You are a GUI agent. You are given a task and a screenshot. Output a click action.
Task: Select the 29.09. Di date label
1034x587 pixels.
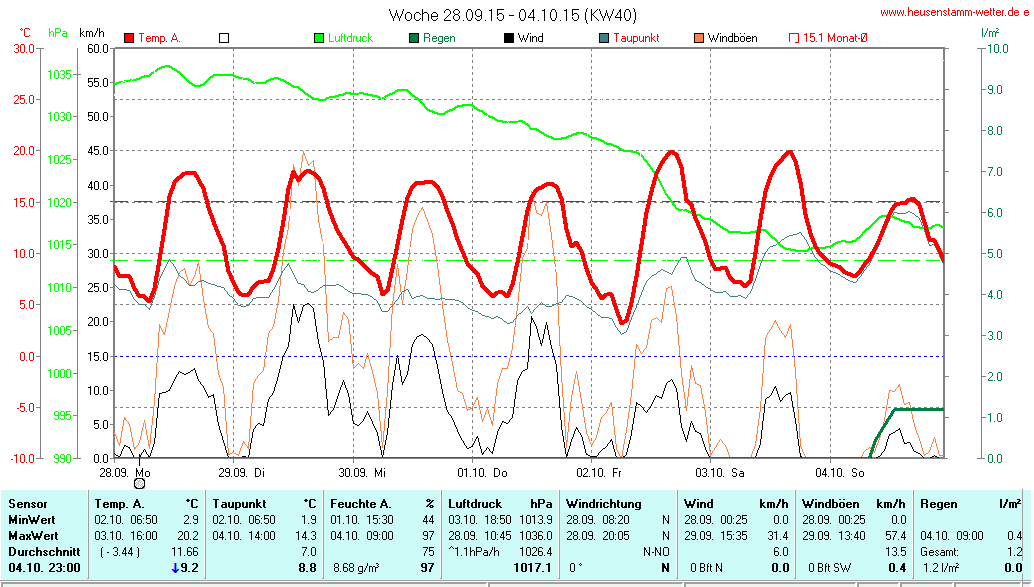click(239, 471)
